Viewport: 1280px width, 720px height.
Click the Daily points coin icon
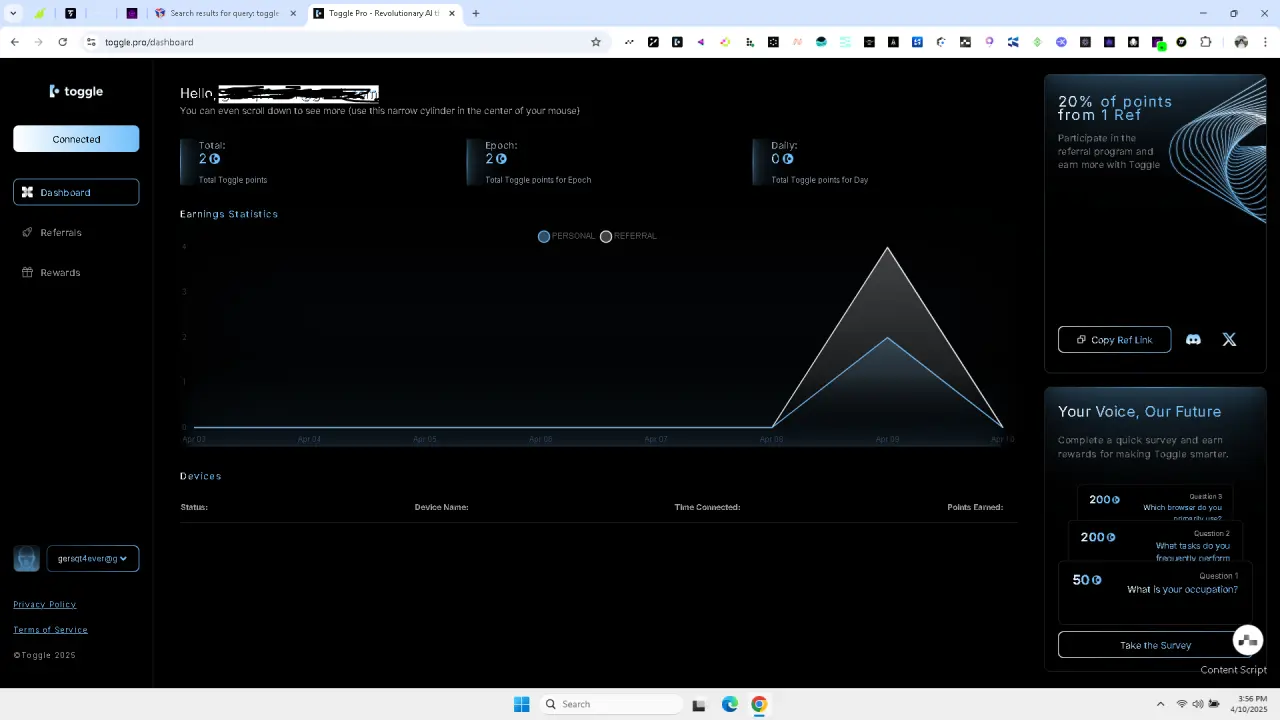point(788,159)
